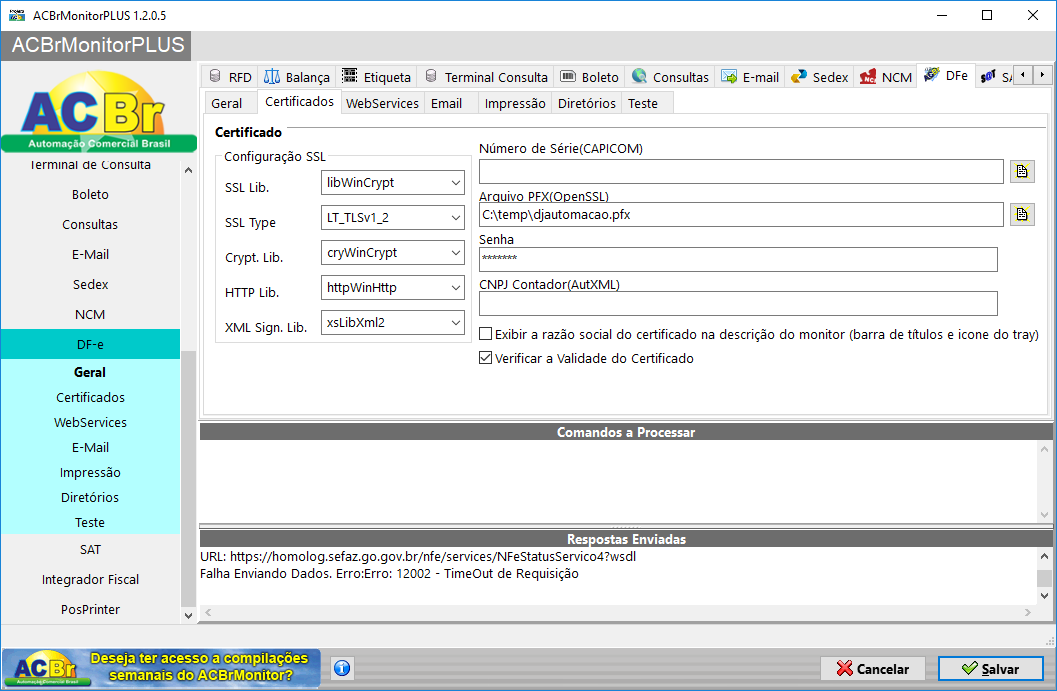Browse for the PFX file

click(x=1022, y=214)
